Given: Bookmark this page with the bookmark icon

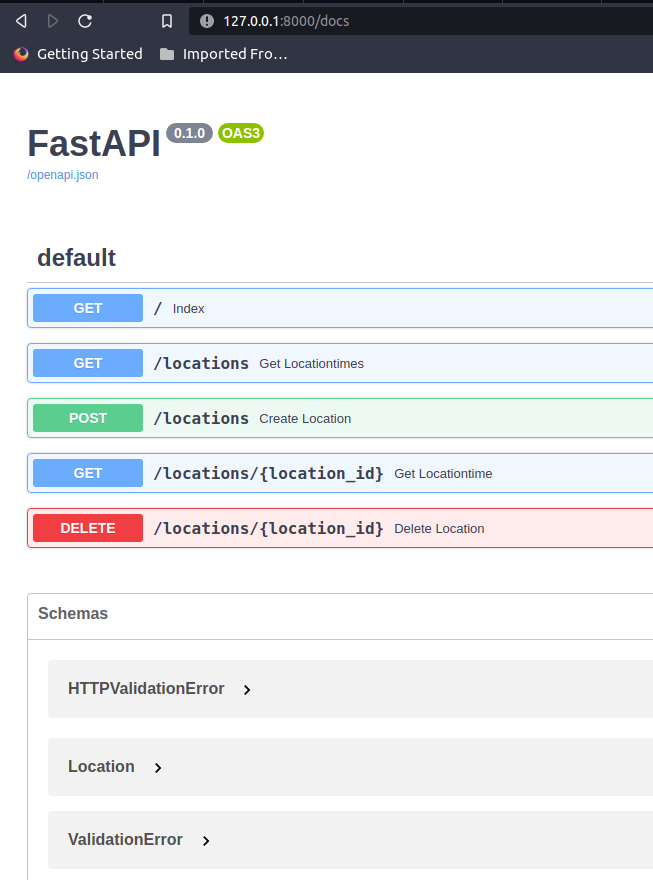Looking at the screenshot, I should pos(167,21).
